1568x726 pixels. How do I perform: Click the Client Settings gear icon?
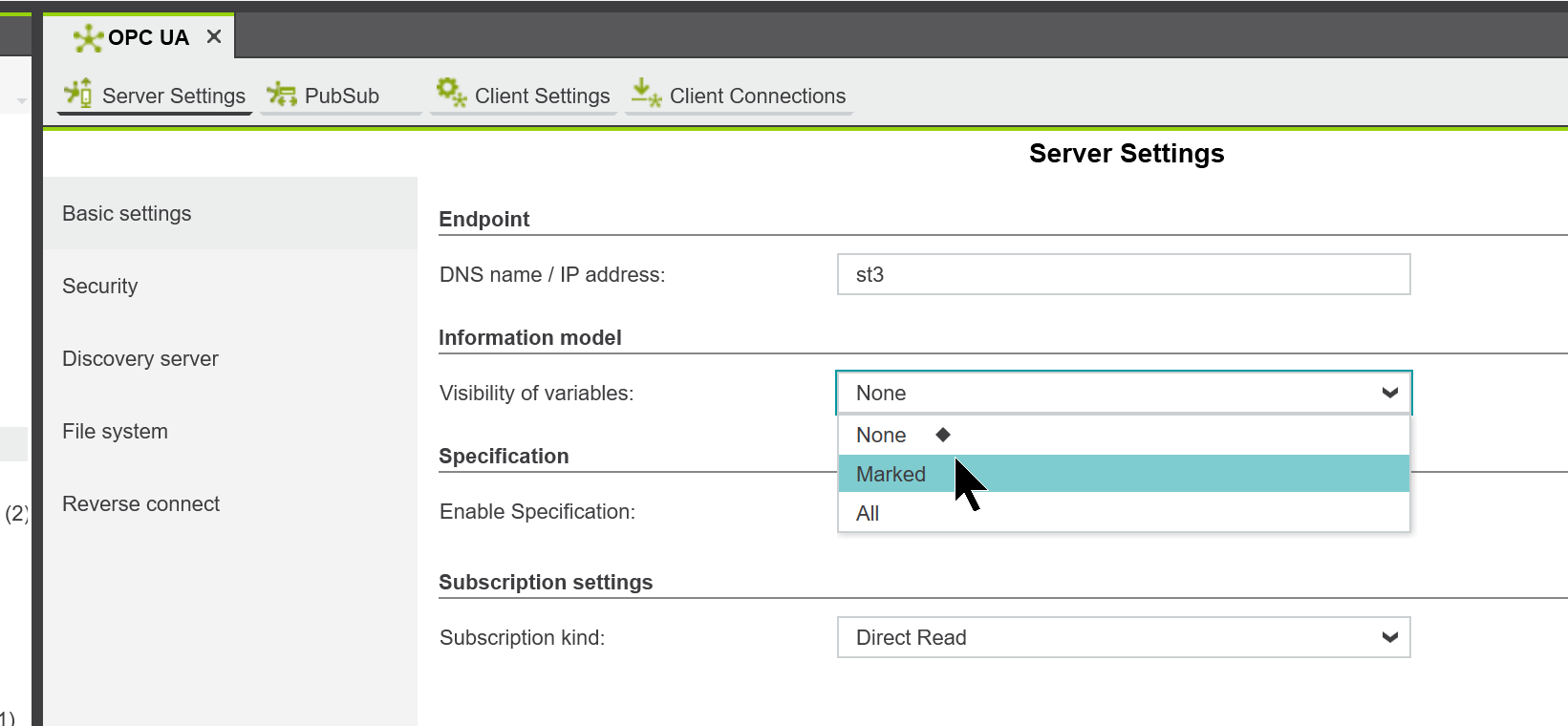tap(451, 93)
